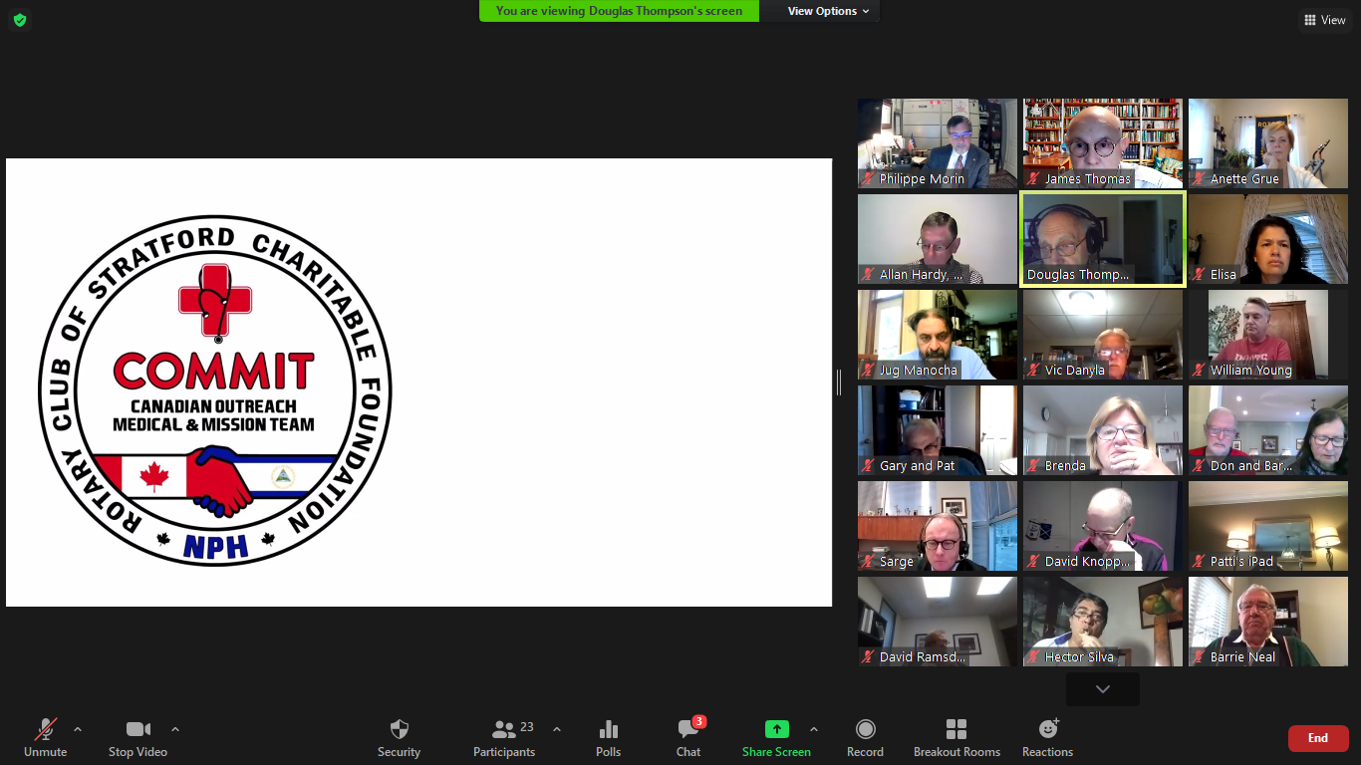Open the Security shield icon

(x=399, y=729)
